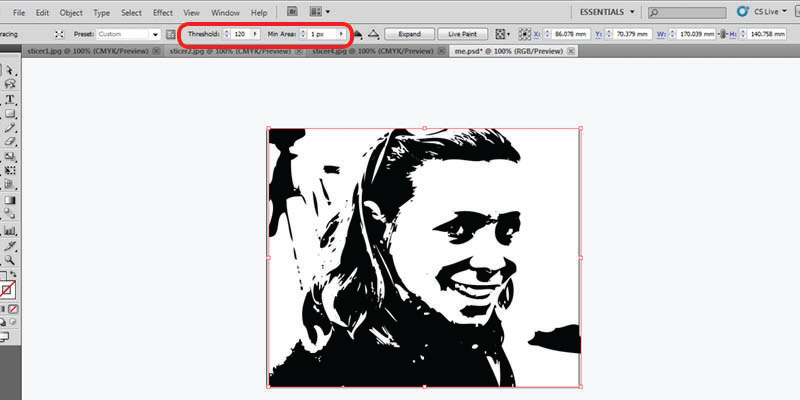Click the Live Paint button
Screen dimensions: 800x400
[x=462, y=34]
